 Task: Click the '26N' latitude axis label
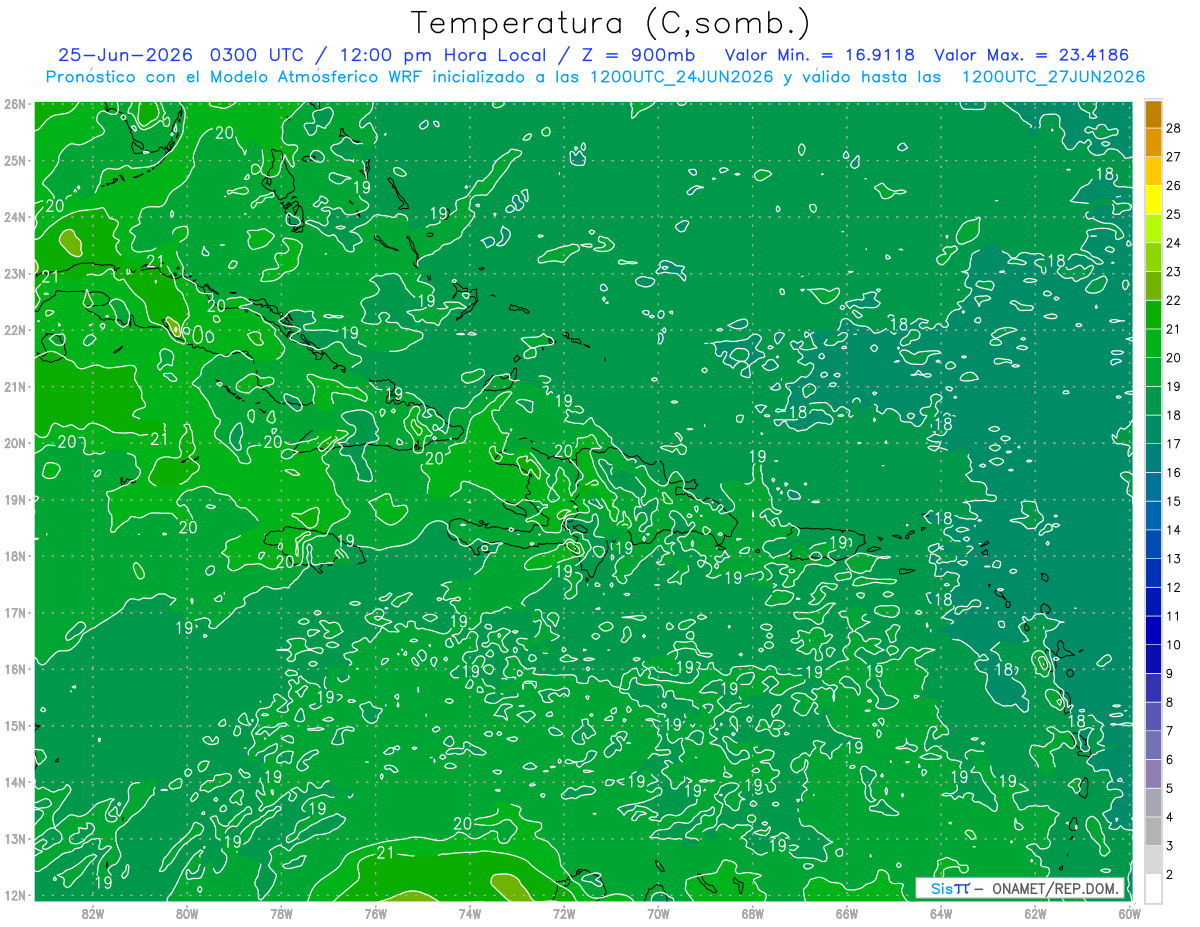[15, 104]
